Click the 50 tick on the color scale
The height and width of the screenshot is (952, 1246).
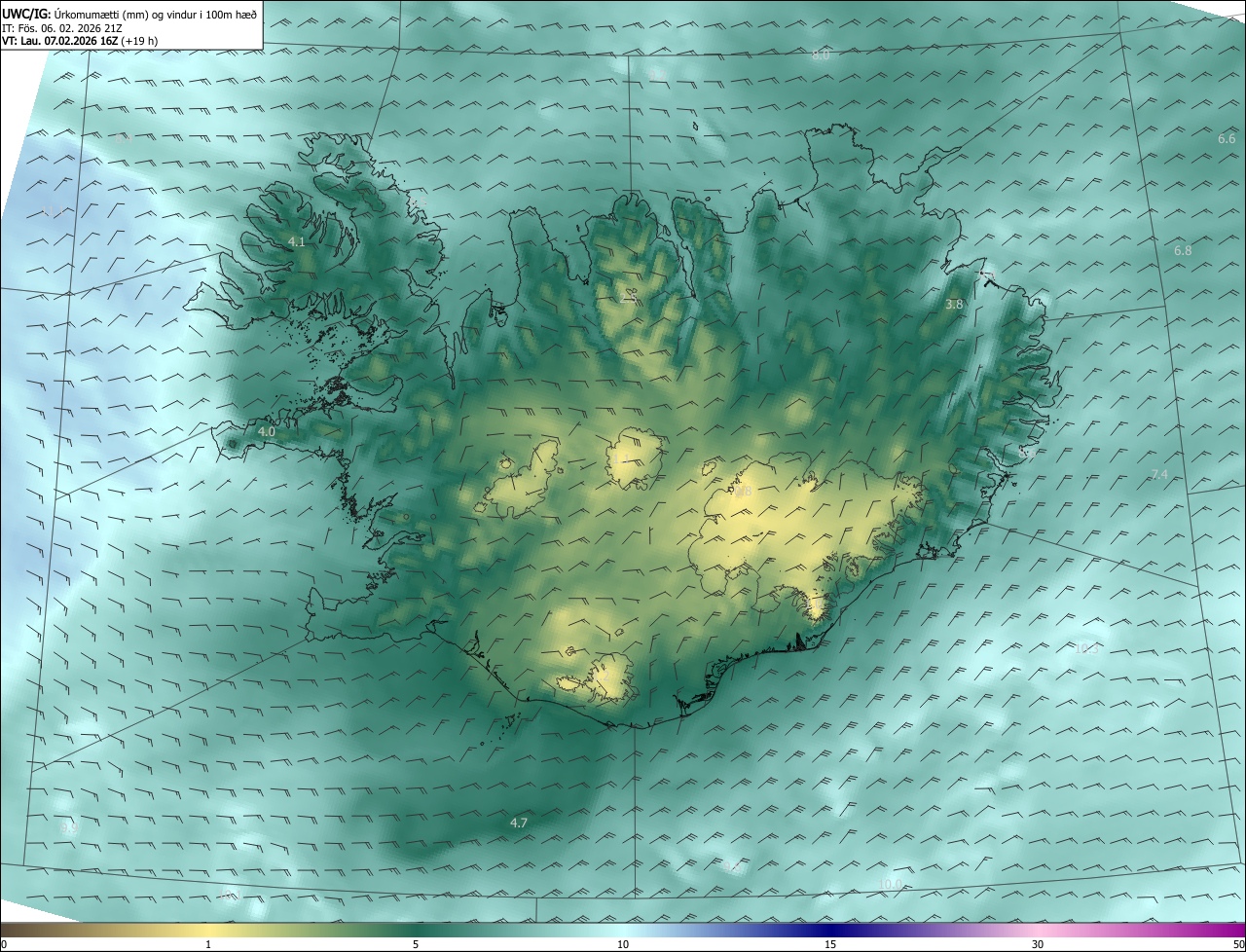tap(1238, 945)
